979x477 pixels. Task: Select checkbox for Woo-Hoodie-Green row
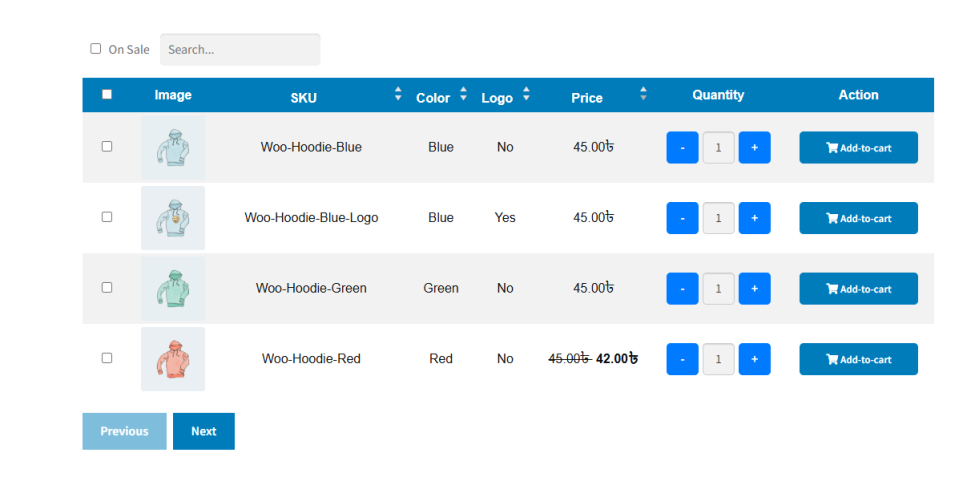pos(107,287)
